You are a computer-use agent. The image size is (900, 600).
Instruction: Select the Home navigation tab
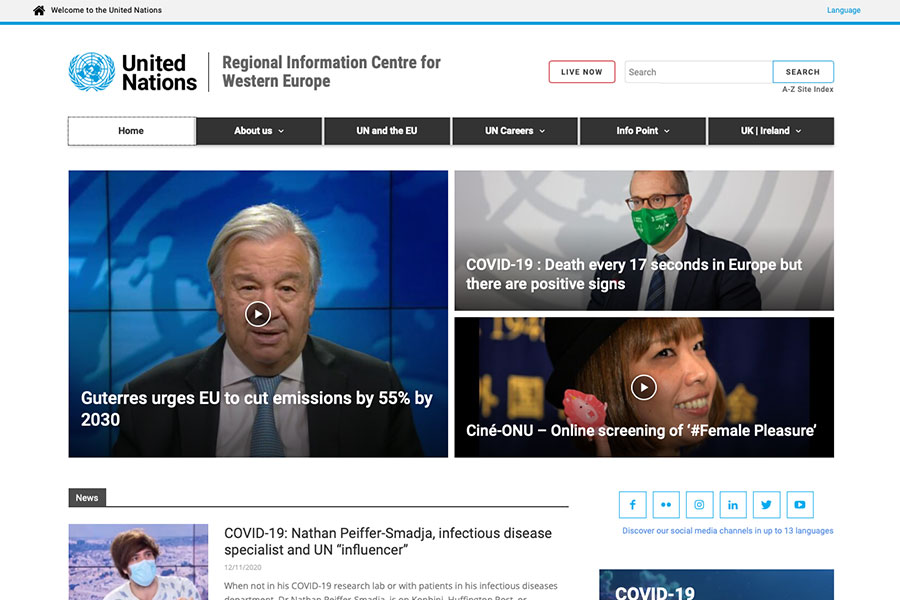(131, 131)
